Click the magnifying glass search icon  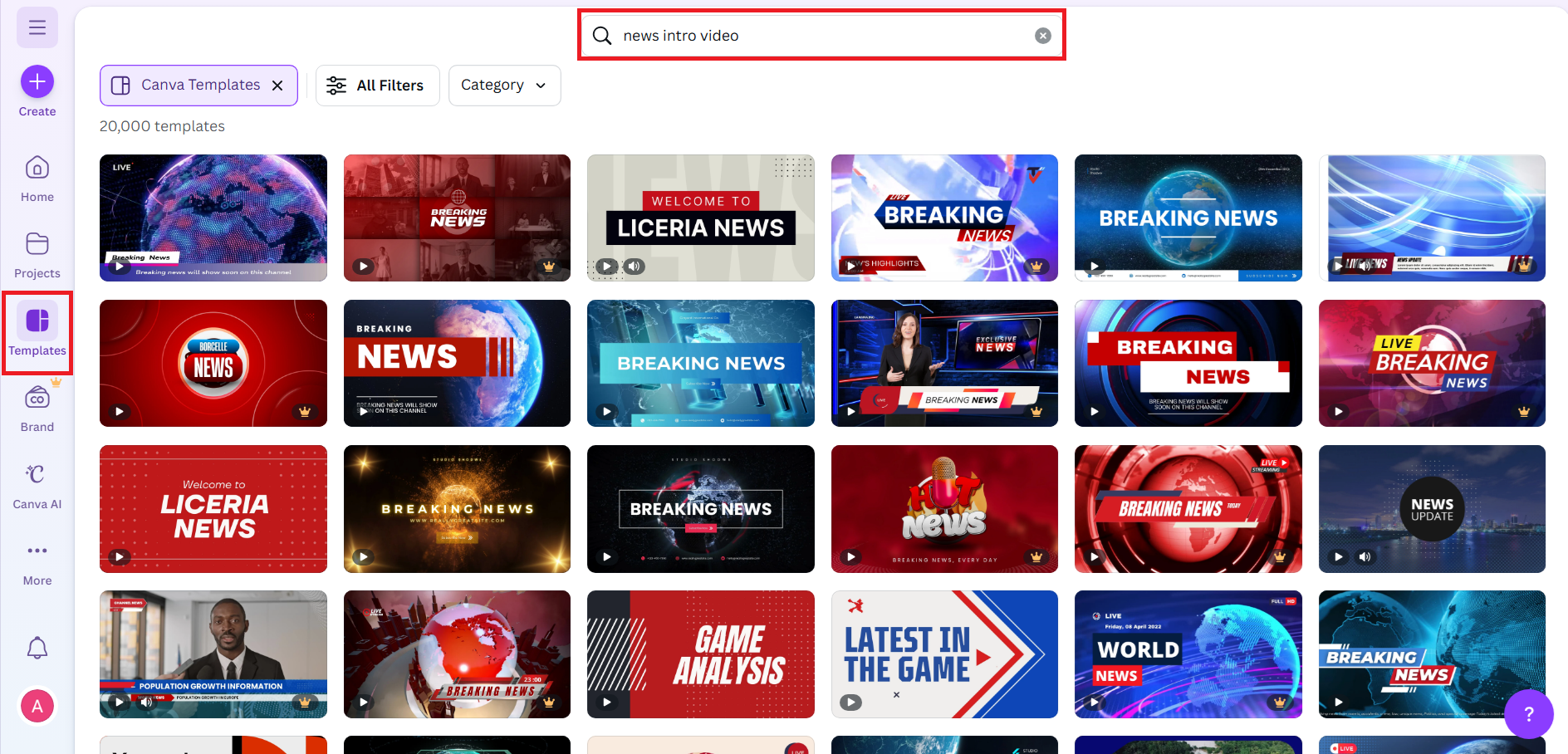[602, 36]
